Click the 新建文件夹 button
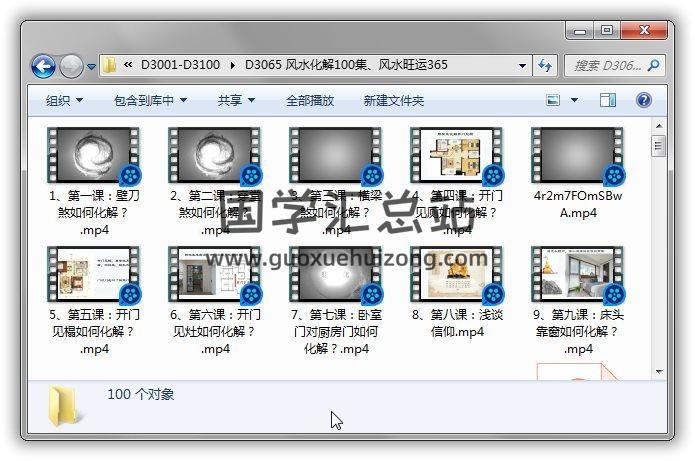Screen dimensions: 695x461 coord(393,101)
